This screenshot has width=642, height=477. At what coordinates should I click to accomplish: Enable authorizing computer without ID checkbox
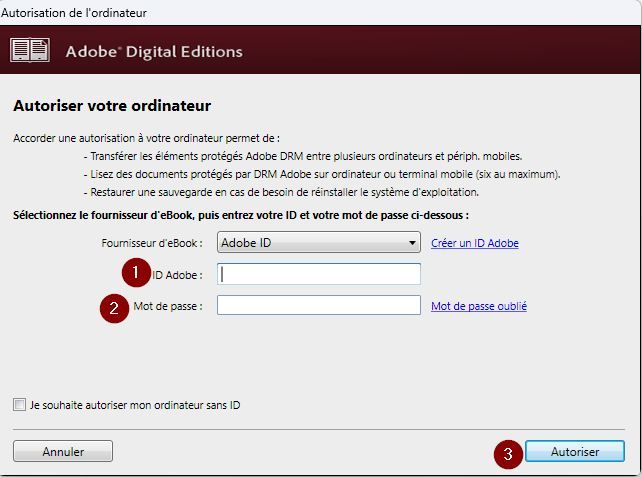(x=19, y=405)
